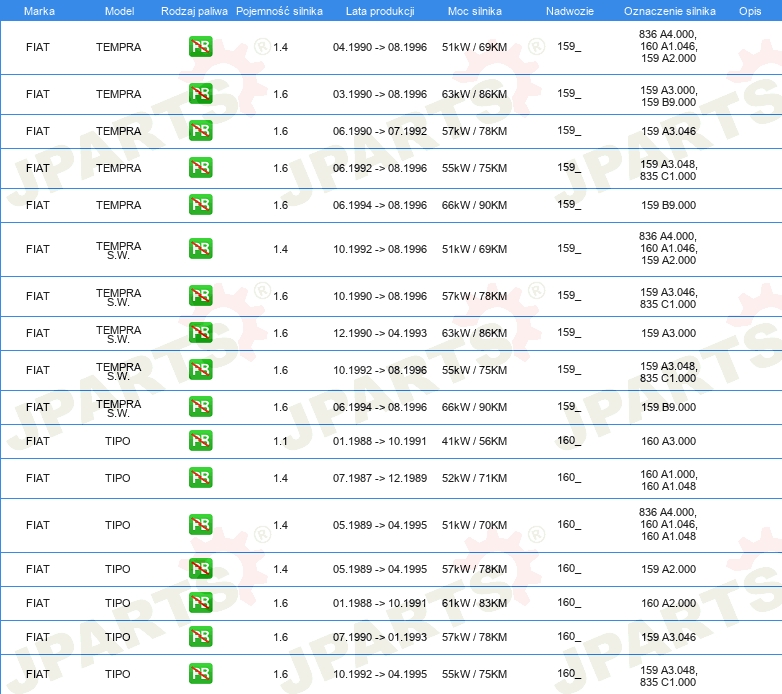Click FIAT brand in Tipo 41kW row
The height and width of the screenshot is (694, 782).
coord(38,441)
